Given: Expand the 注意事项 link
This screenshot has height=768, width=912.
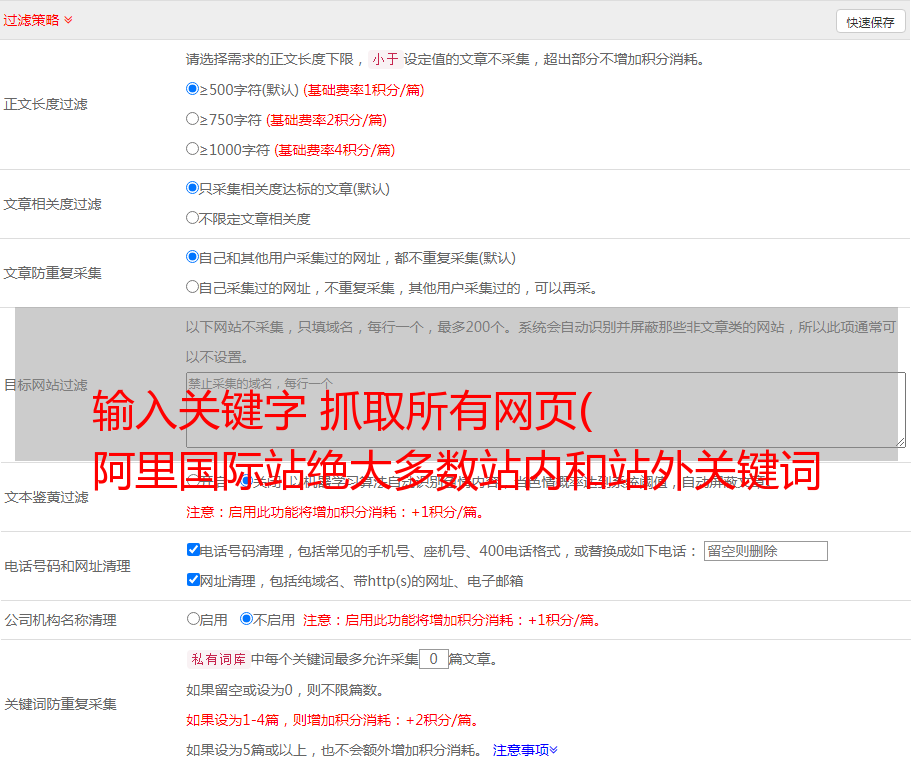Looking at the screenshot, I should tap(524, 749).
